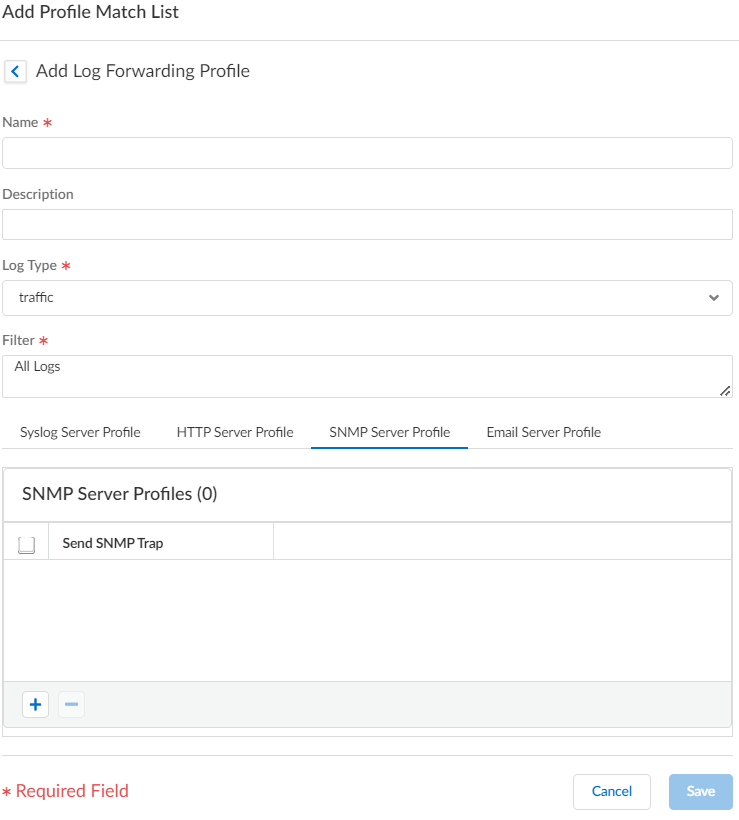Focus the Name input field
Image resolution: width=739 pixels, height=820 pixels.
tap(367, 153)
